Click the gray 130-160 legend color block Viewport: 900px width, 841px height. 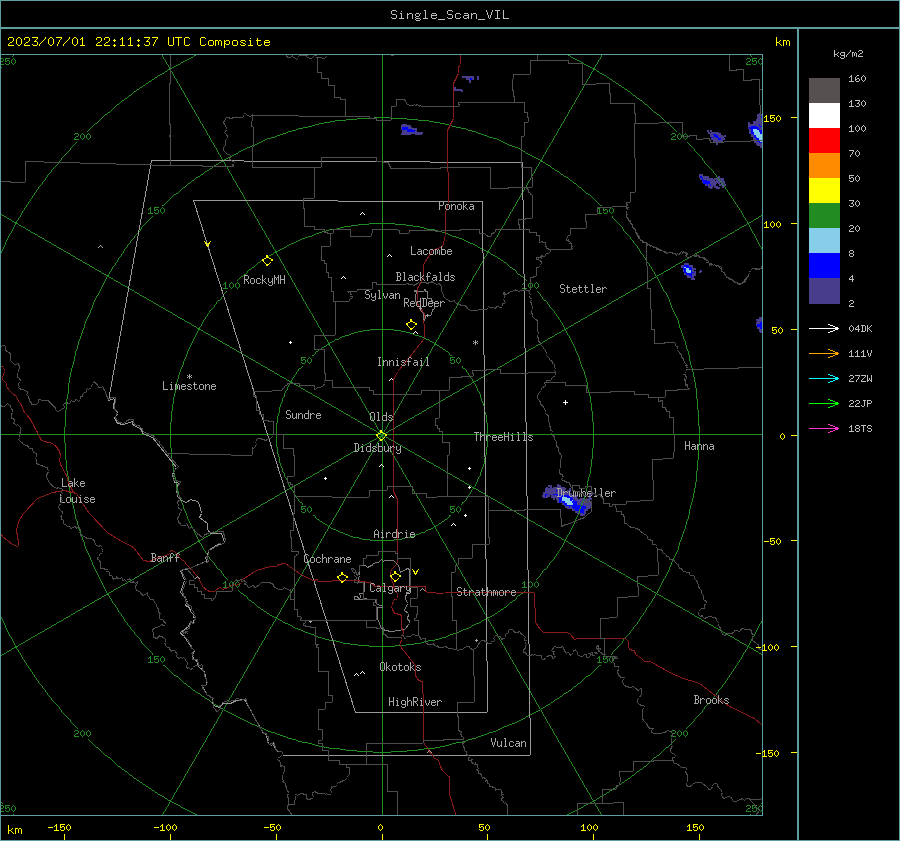824,91
